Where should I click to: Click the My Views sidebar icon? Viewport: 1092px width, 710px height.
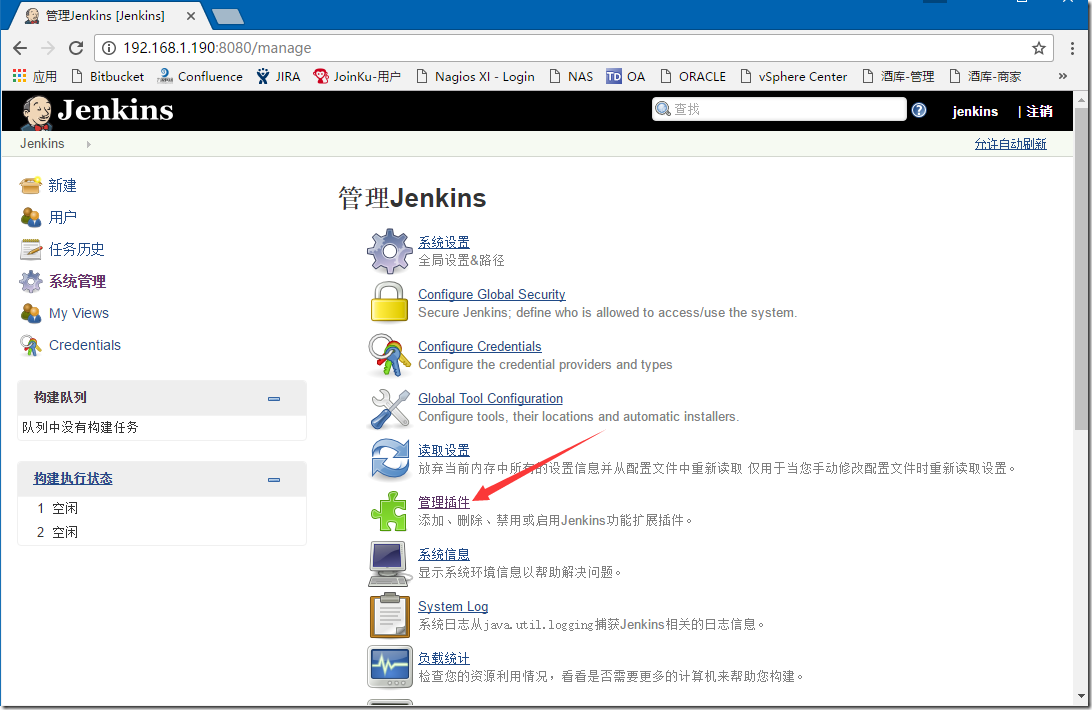coord(31,314)
